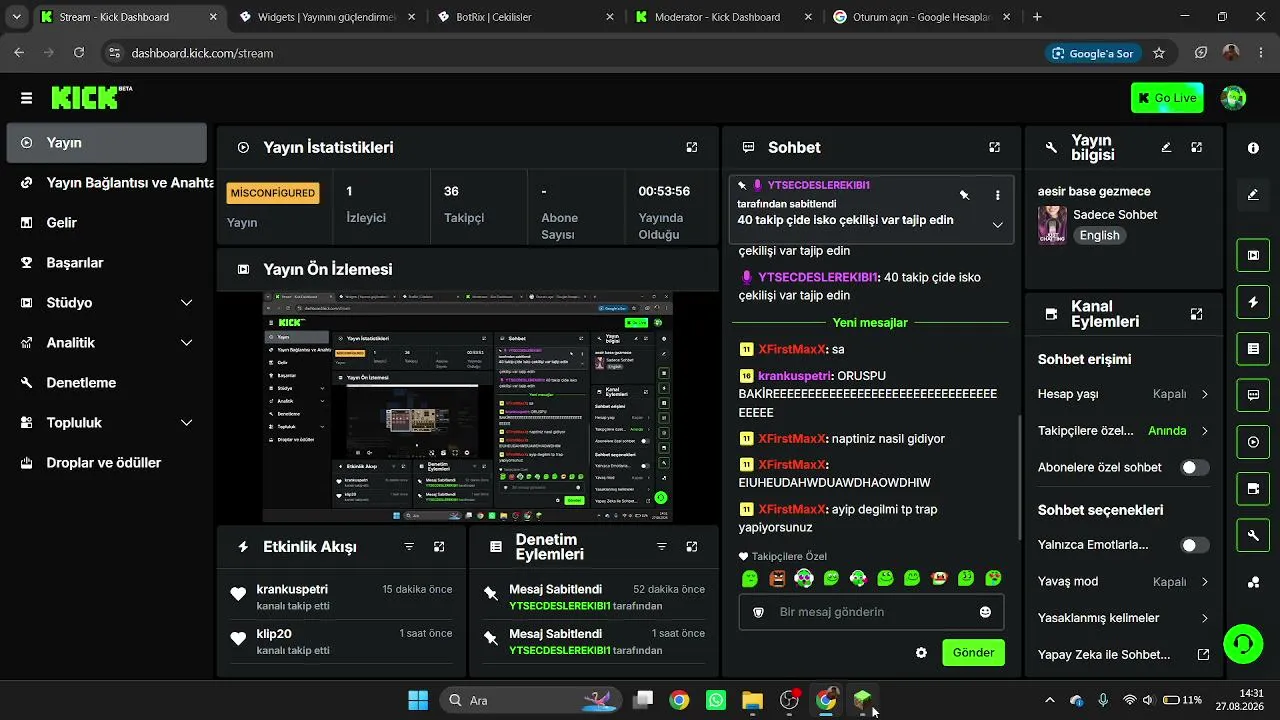Open the Takipçilere özel setting
Viewport: 1280px width, 720px height.
pos(1124,431)
